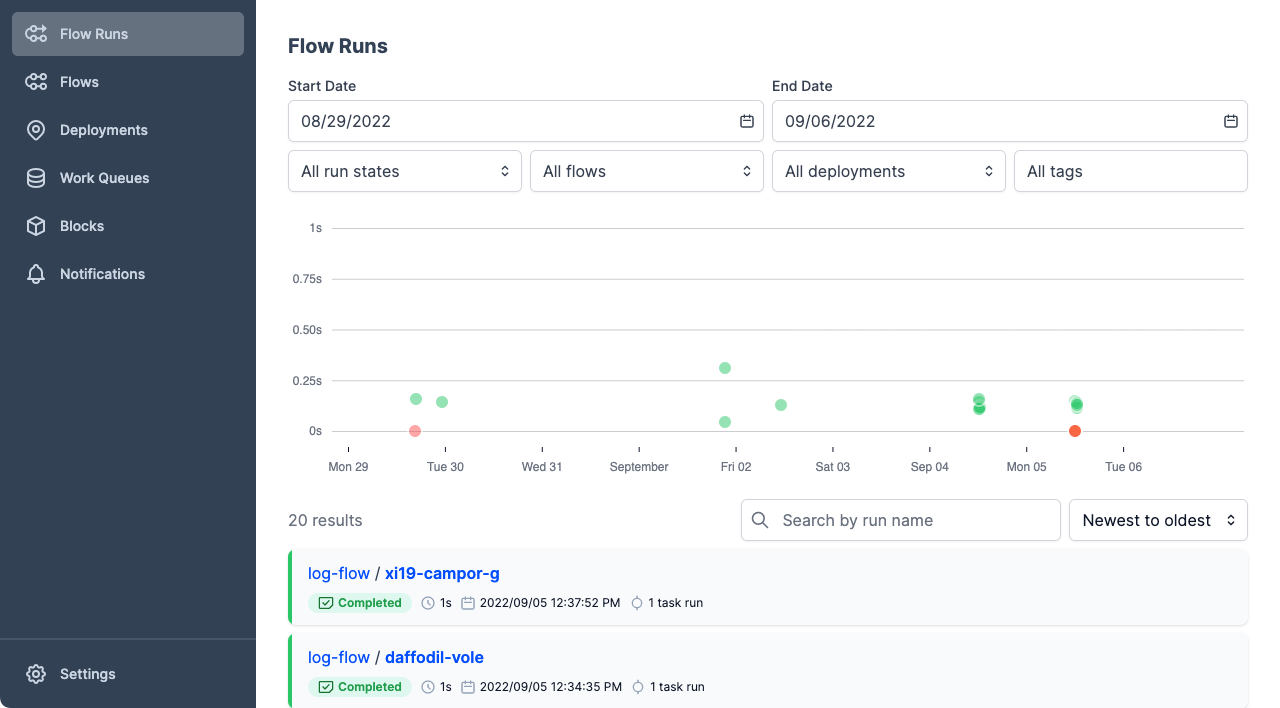Click the red failed run dot on Mon 05
The image size is (1280, 708).
(1075, 431)
